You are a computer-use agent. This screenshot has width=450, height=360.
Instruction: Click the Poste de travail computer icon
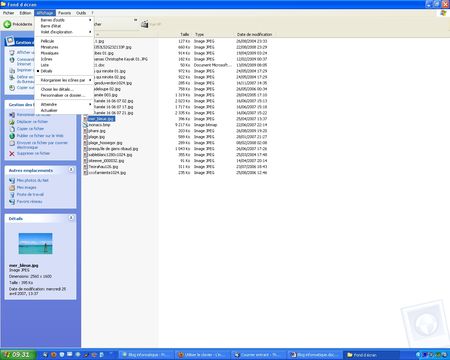12,195
